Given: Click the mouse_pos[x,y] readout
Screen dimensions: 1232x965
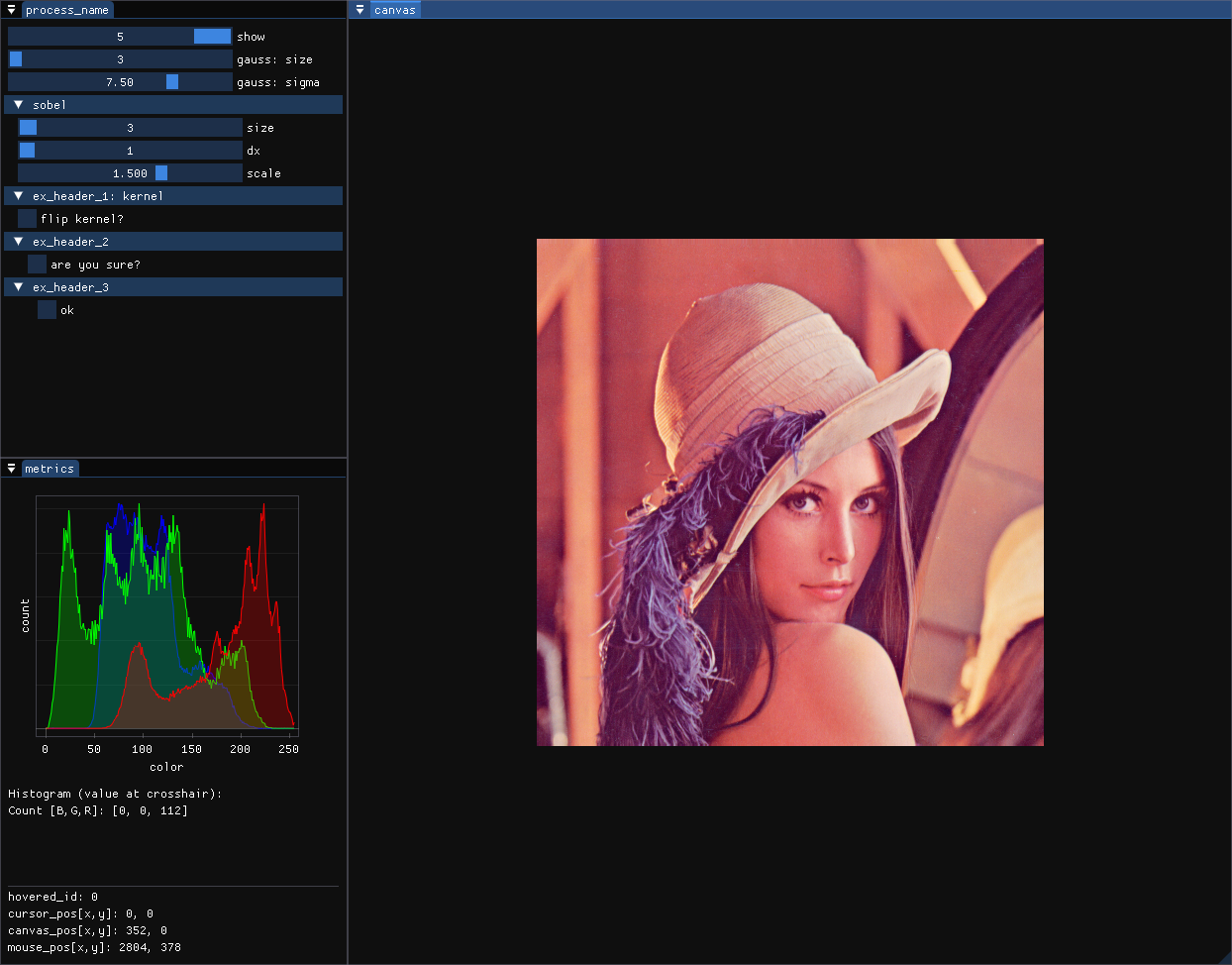Looking at the screenshot, I should coord(94,947).
